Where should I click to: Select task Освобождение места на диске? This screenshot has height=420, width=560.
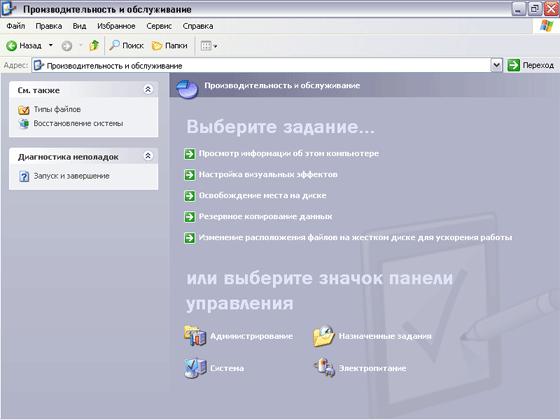(x=262, y=196)
